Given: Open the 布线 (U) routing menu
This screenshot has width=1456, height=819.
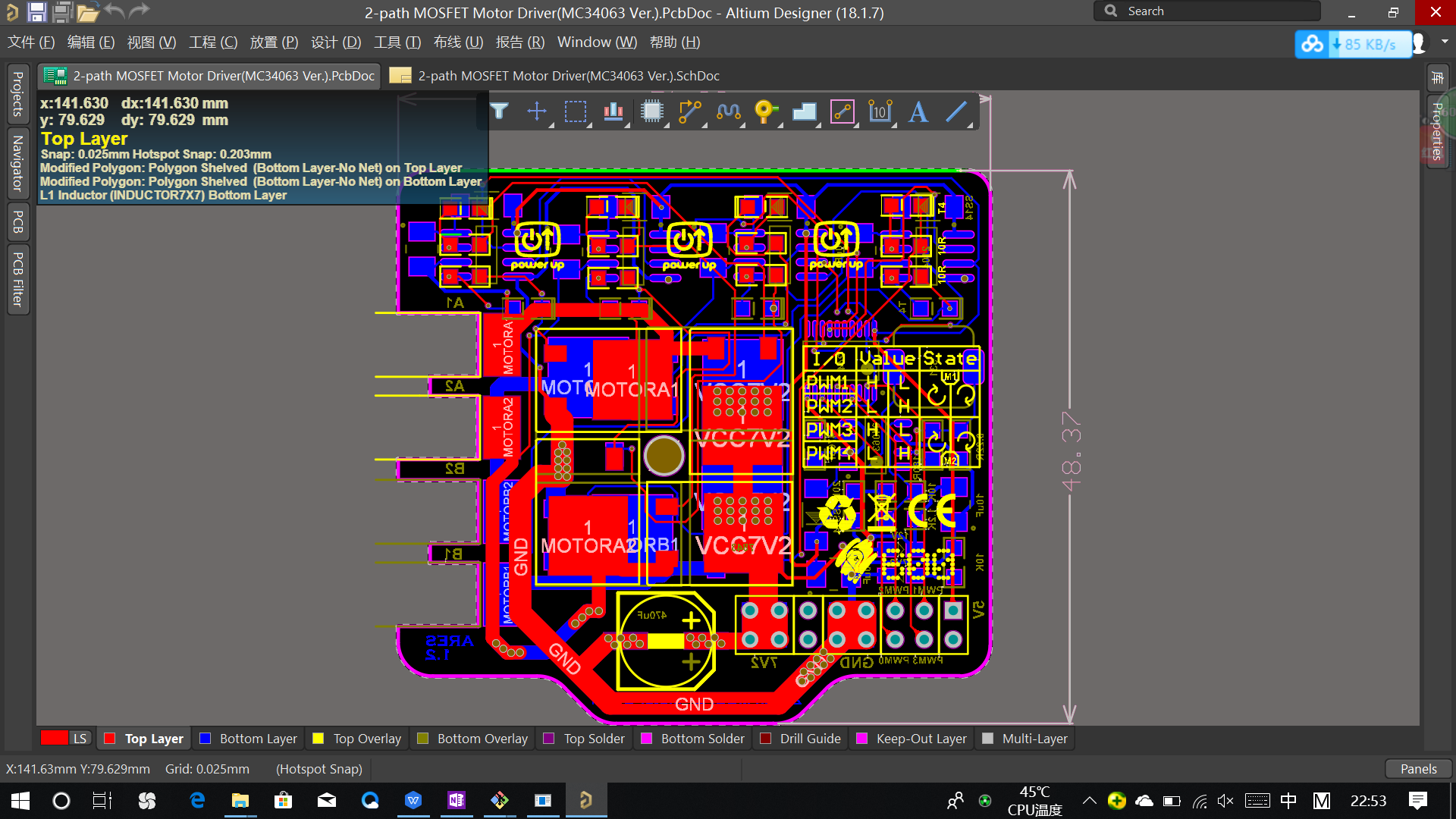Looking at the screenshot, I should click(458, 42).
